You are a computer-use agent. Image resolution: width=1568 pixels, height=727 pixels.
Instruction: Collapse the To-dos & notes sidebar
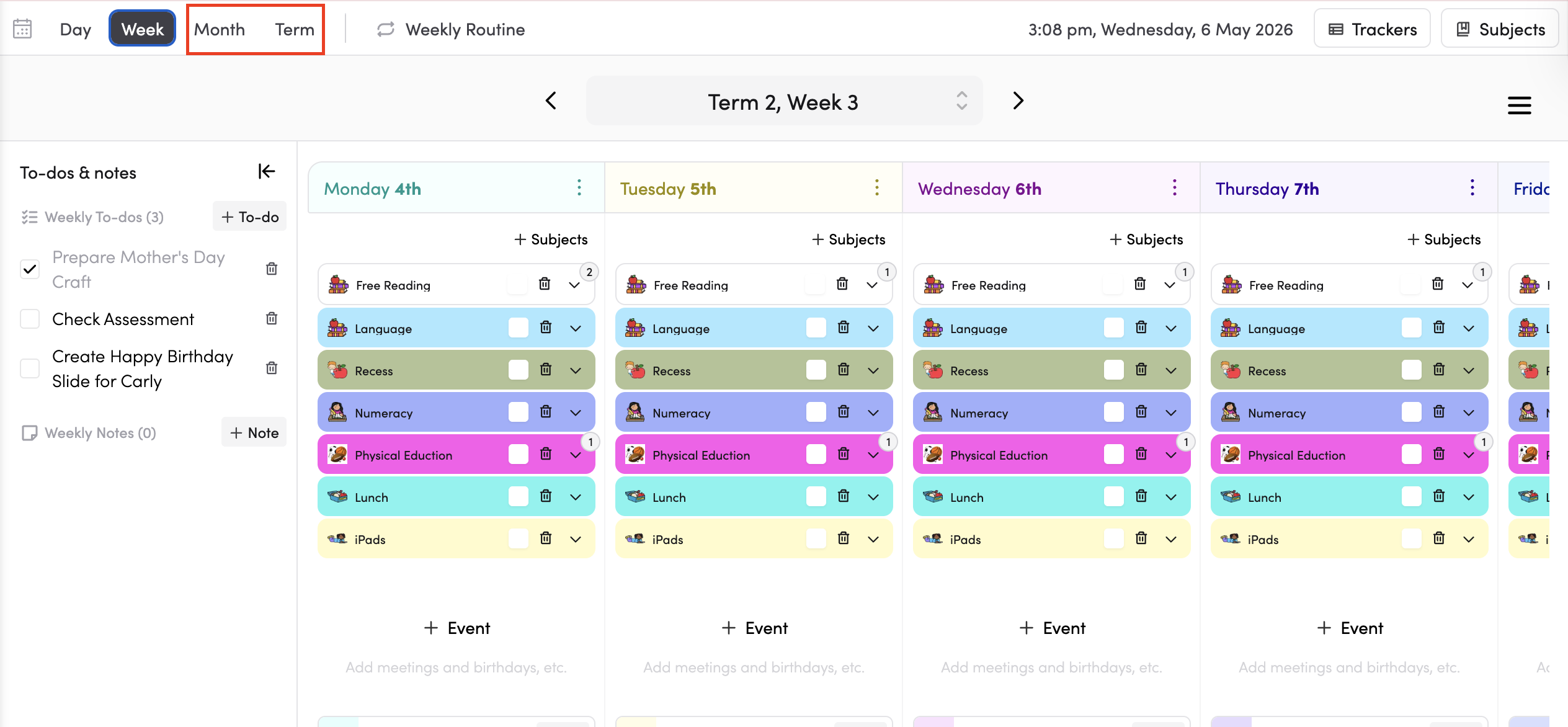267,171
